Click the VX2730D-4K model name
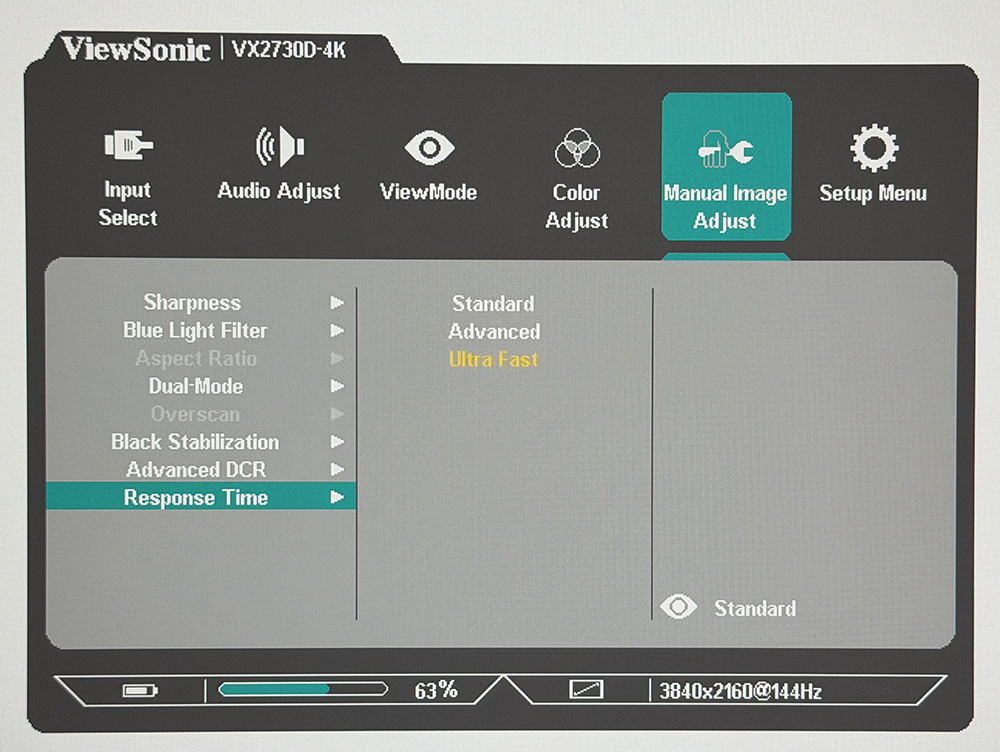Screen dimensions: 1000x752 coord(288,50)
